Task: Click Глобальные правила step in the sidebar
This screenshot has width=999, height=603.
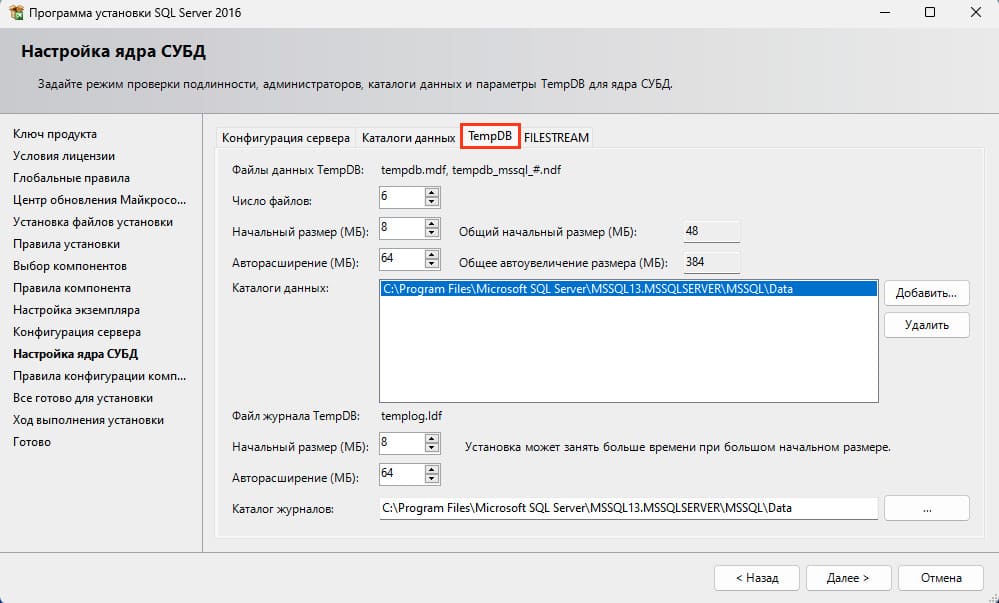Action: tap(71, 178)
